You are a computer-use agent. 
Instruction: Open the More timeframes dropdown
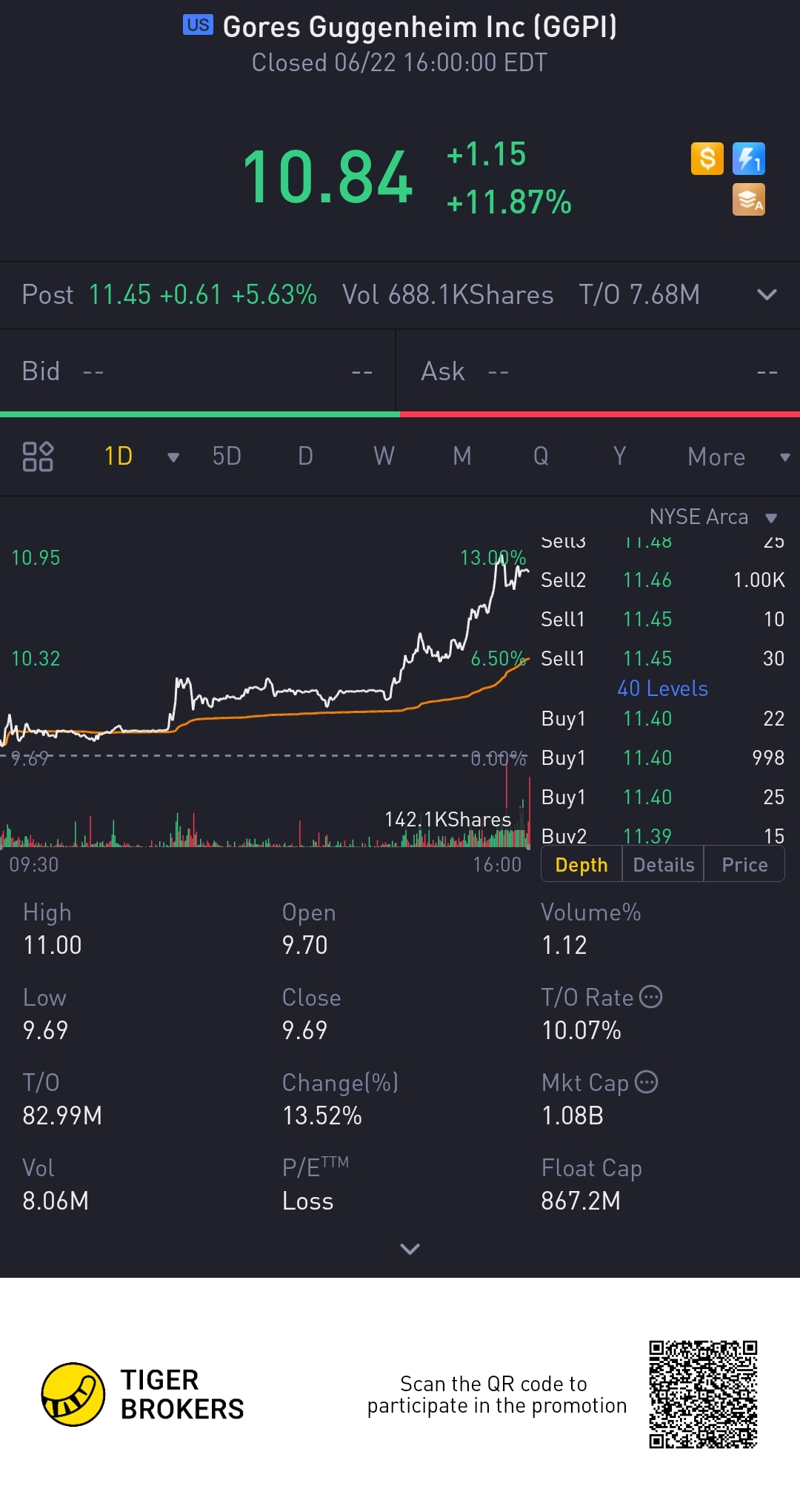pyautogui.click(x=739, y=457)
